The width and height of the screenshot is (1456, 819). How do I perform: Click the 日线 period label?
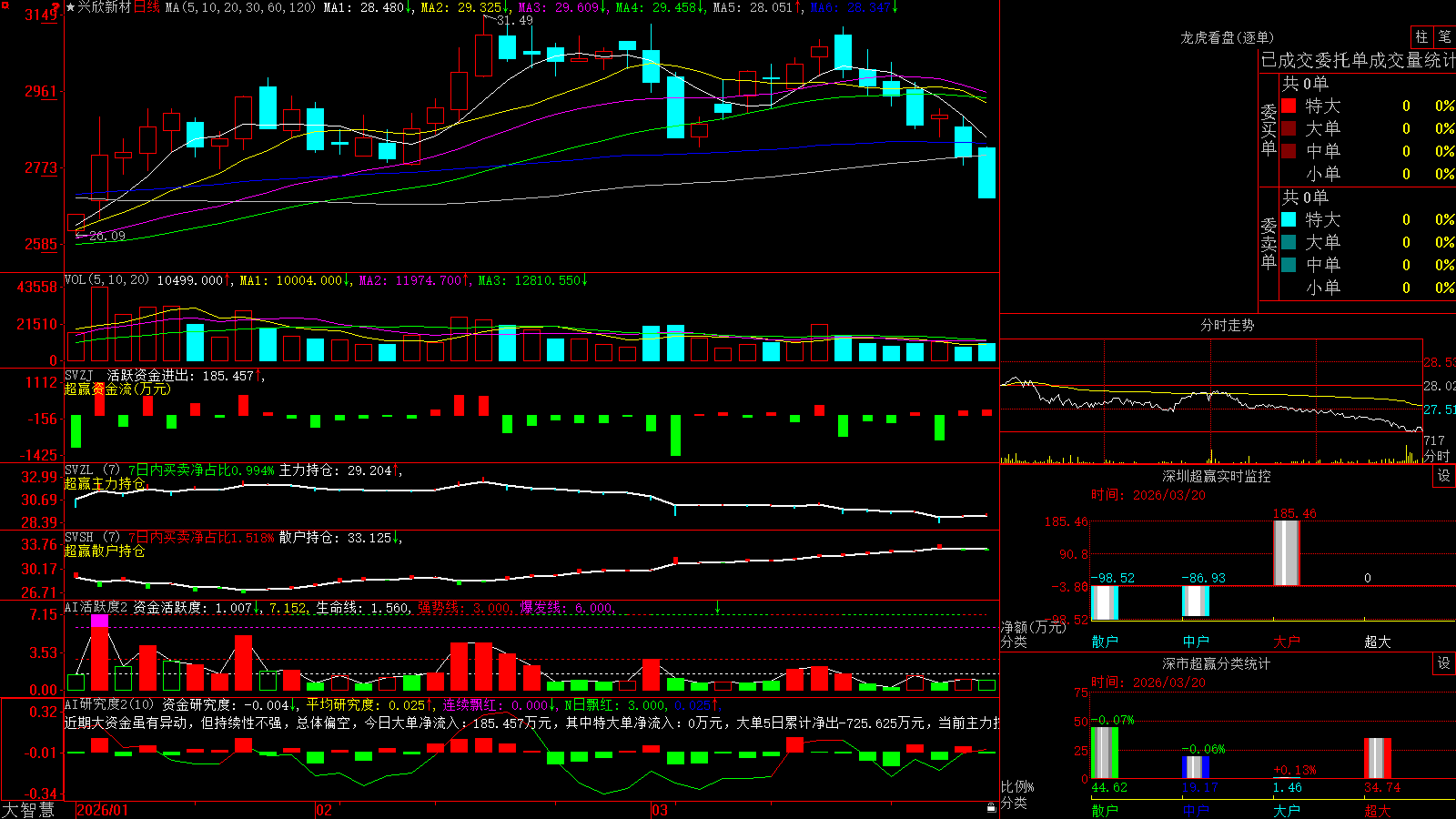[x=147, y=7]
